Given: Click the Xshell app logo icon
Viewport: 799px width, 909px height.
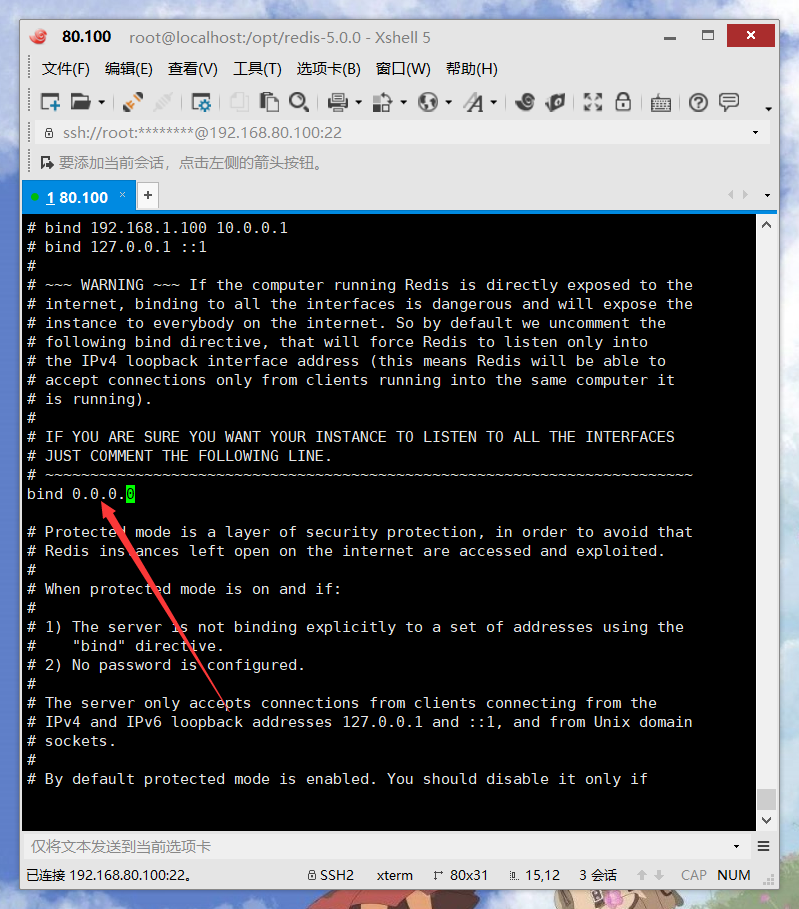Looking at the screenshot, I should pos(38,37).
